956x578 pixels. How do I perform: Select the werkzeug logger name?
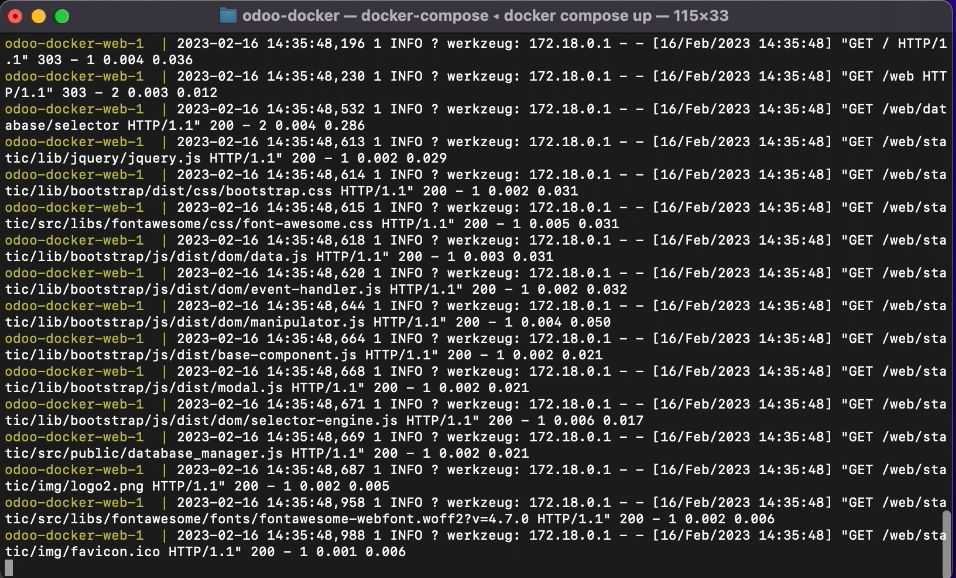[479, 43]
